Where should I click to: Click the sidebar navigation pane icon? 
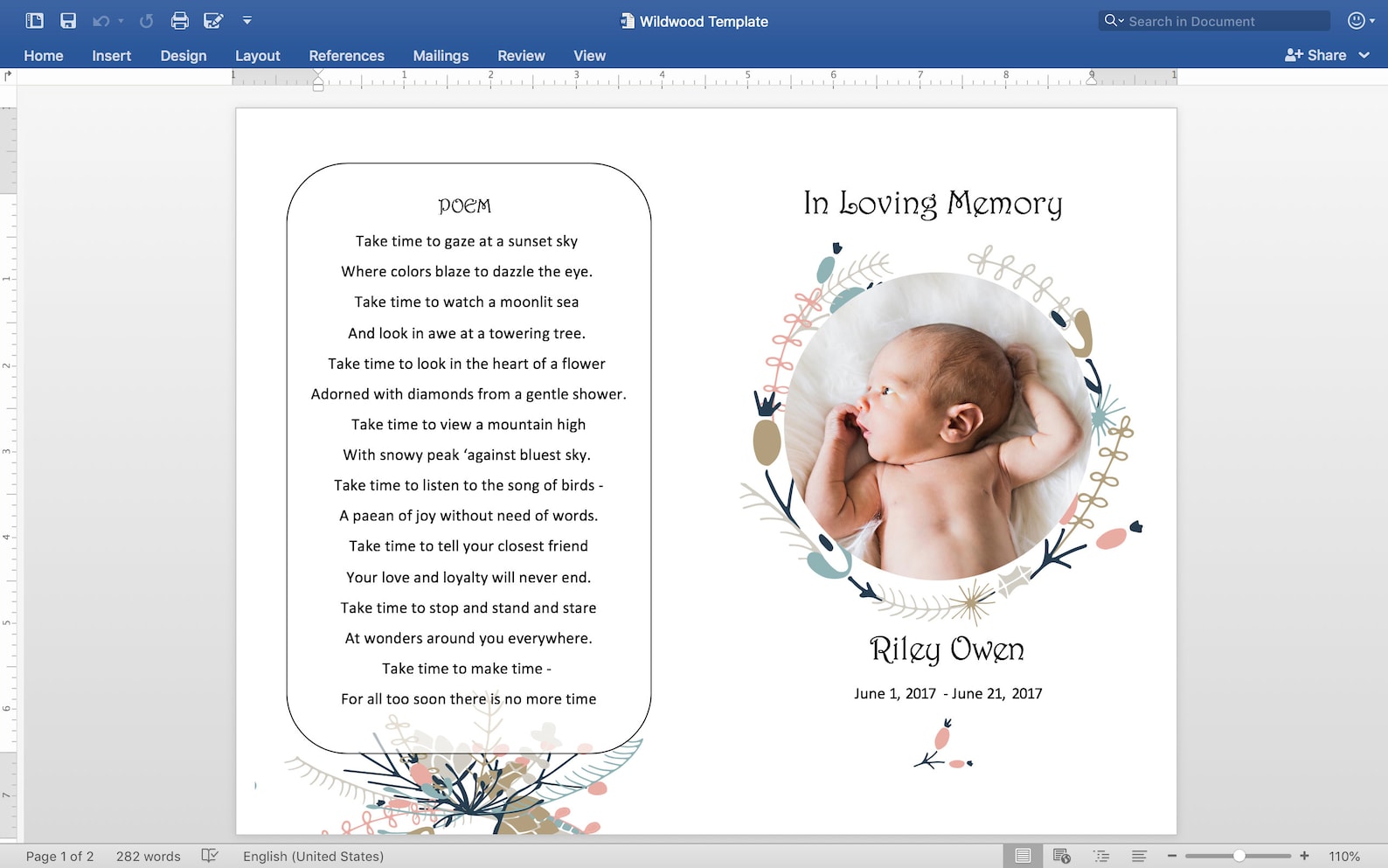(35, 21)
